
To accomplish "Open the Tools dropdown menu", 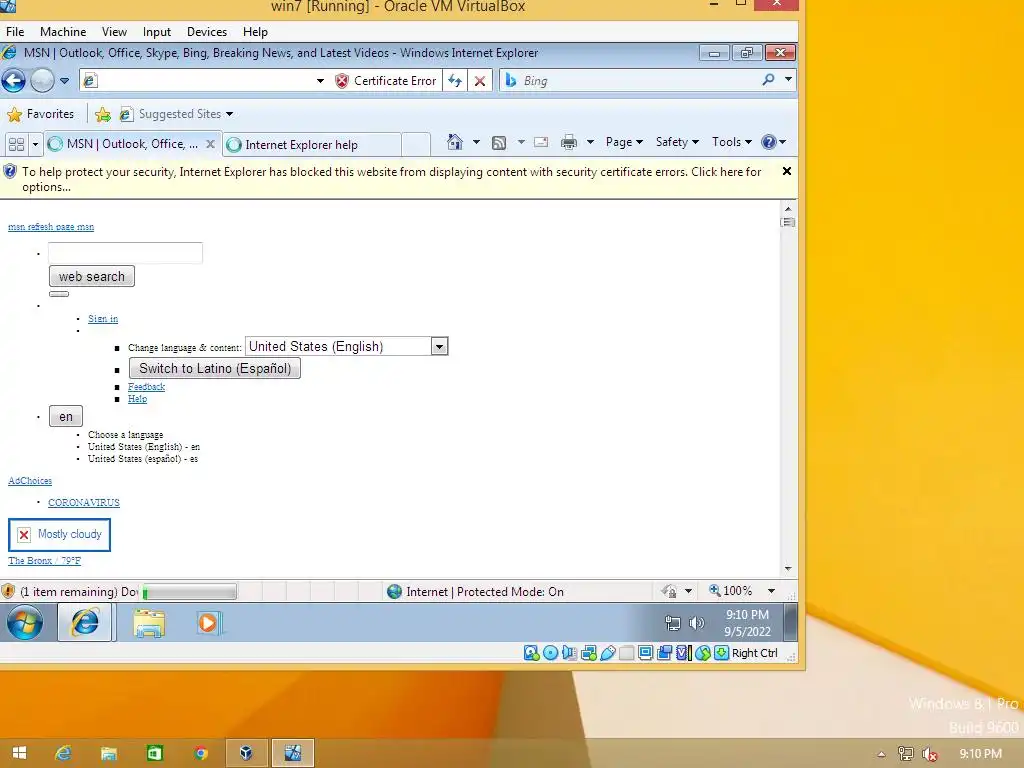I will pyautogui.click(x=732, y=142).
